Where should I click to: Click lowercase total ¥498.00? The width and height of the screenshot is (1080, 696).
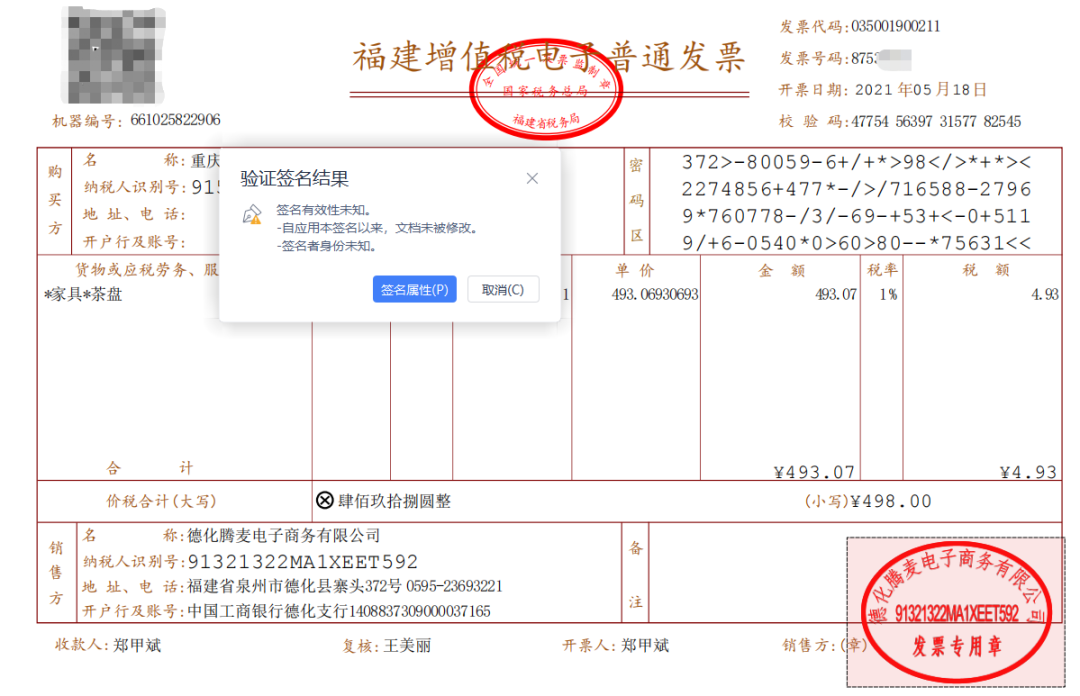[891, 501]
